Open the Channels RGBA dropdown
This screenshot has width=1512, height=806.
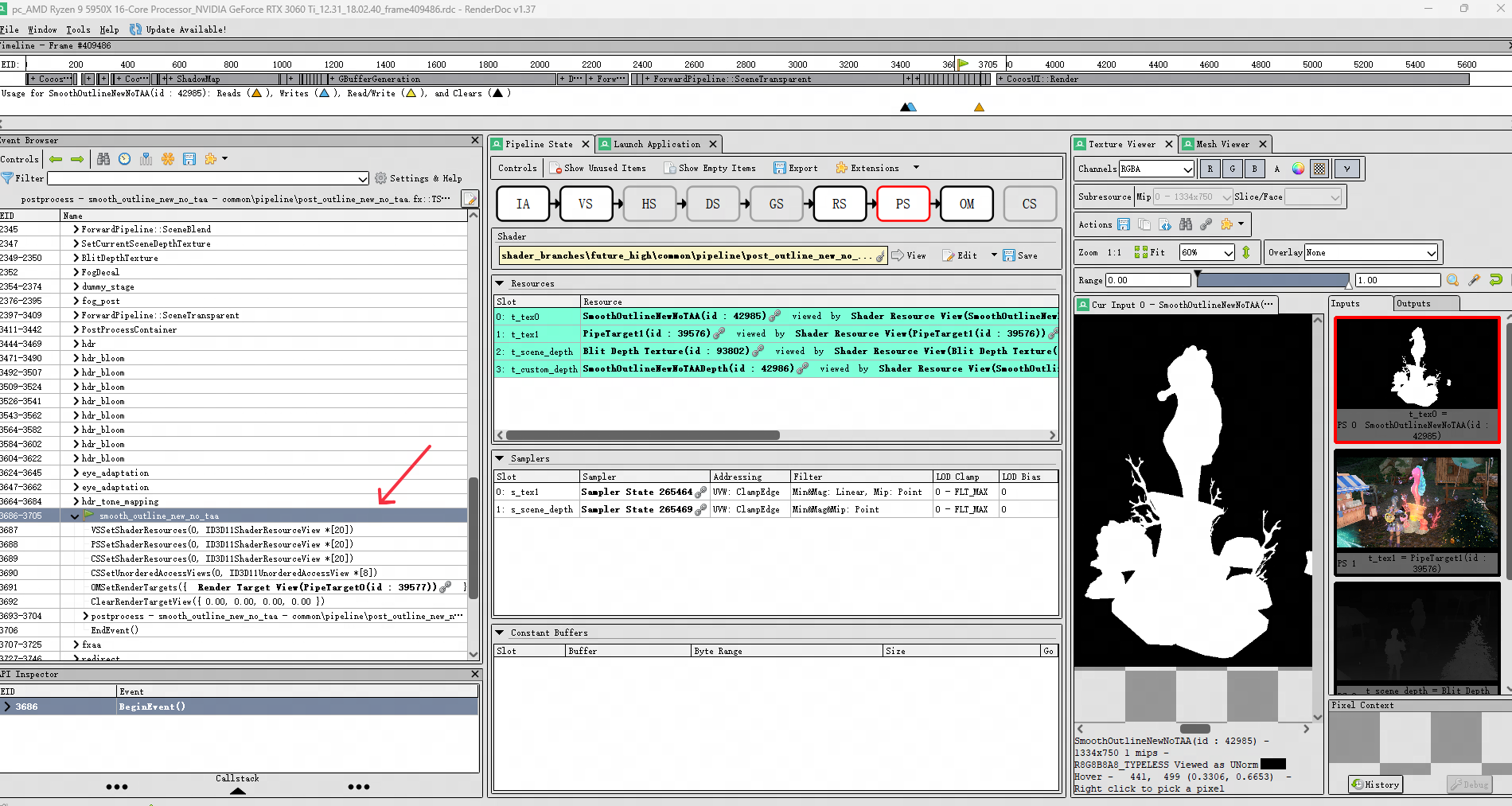1157,169
